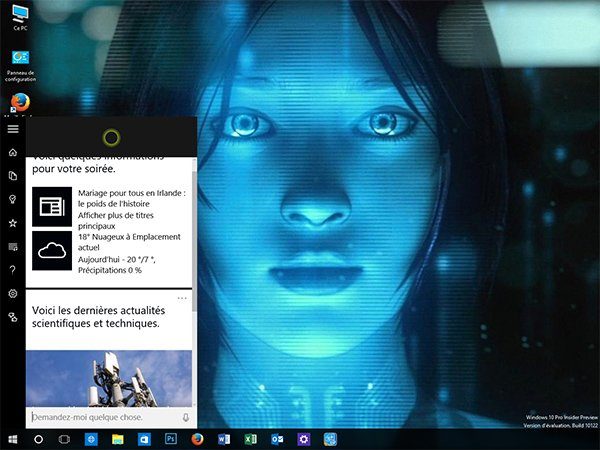The height and width of the screenshot is (450, 600).
Task: Open the Store app on taskbar
Action: [x=144, y=439]
